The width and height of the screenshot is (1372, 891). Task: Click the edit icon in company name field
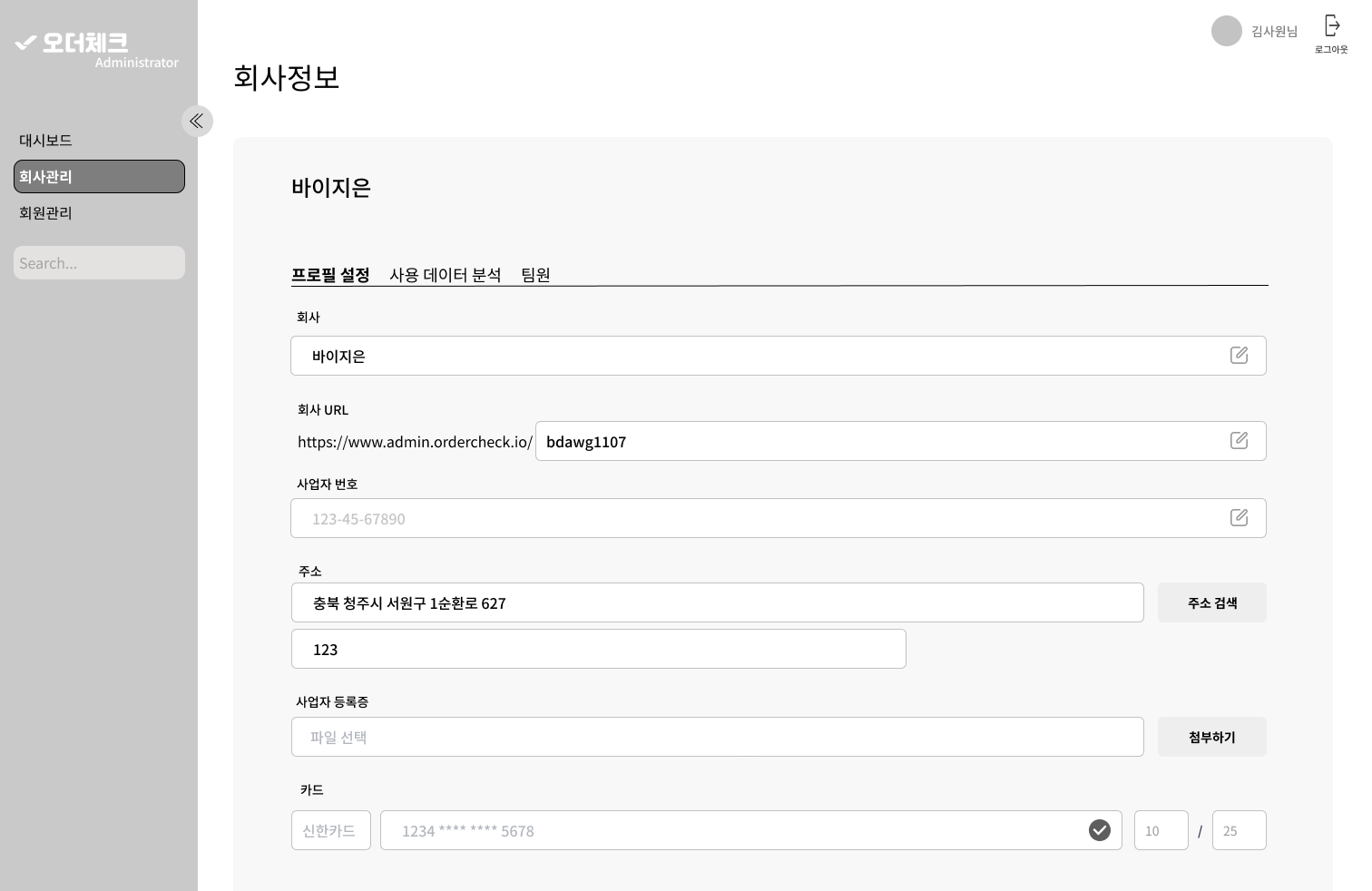pos(1239,356)
